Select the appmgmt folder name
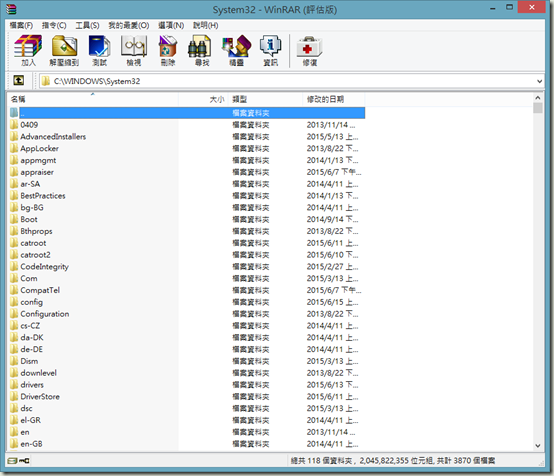Viewport: 554px width, 476px height. [38, 160]
